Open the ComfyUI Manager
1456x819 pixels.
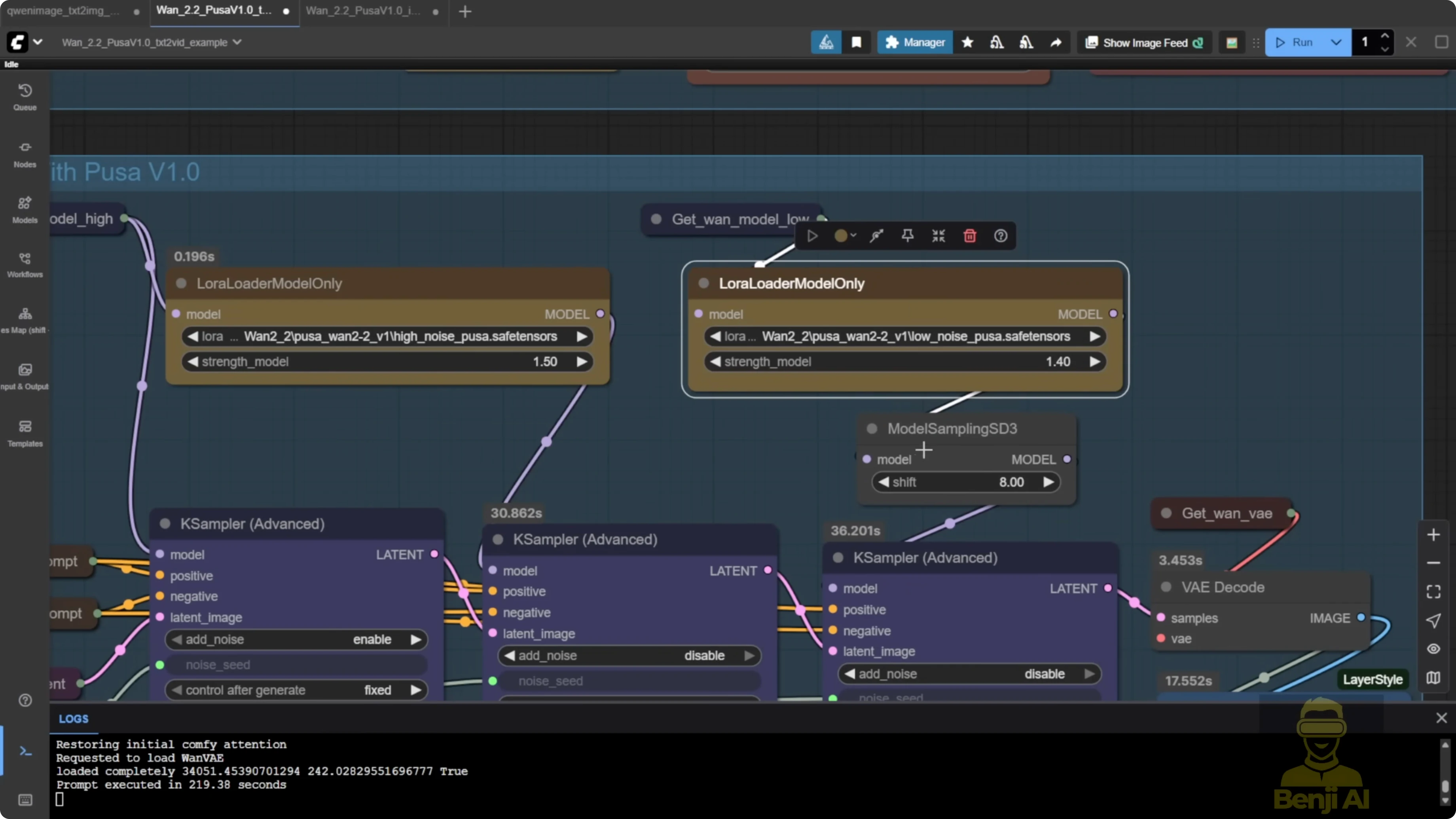pos(914,42)
